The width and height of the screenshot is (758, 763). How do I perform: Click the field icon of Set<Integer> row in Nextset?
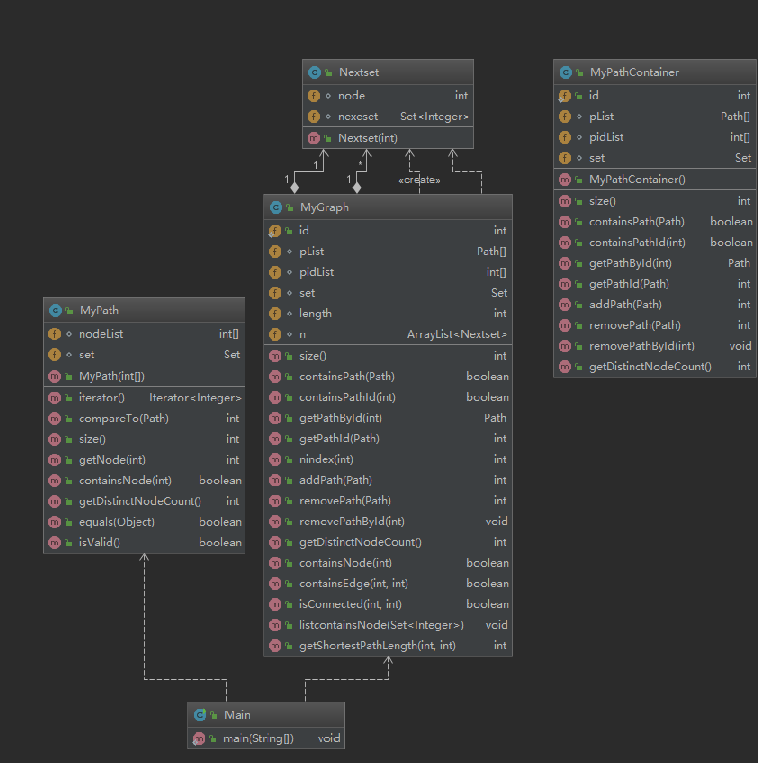coord(314,116)
